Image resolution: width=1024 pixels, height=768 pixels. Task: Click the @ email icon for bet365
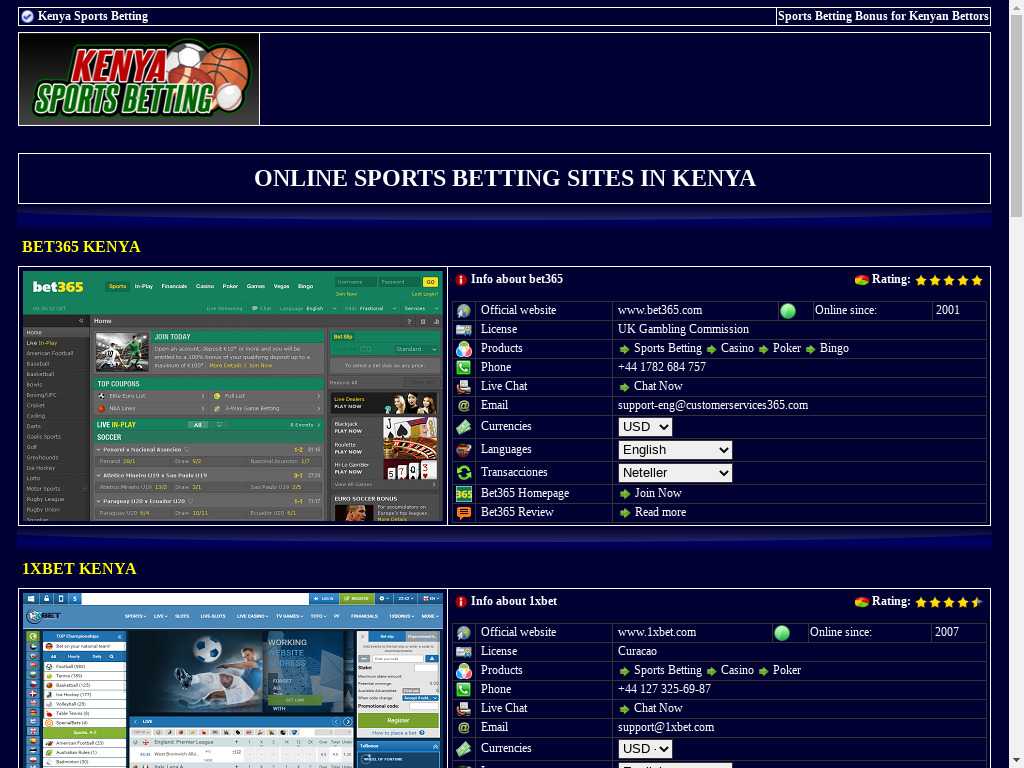coord(463,406)
